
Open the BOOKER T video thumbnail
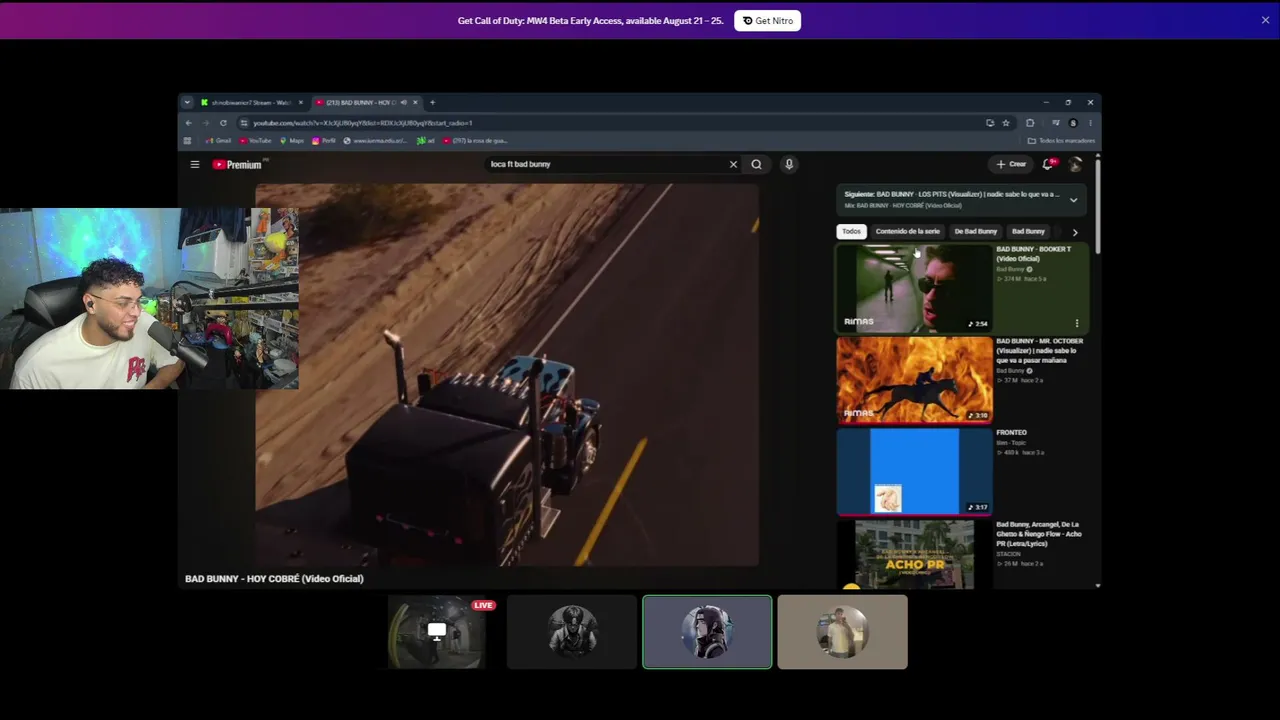914,288
